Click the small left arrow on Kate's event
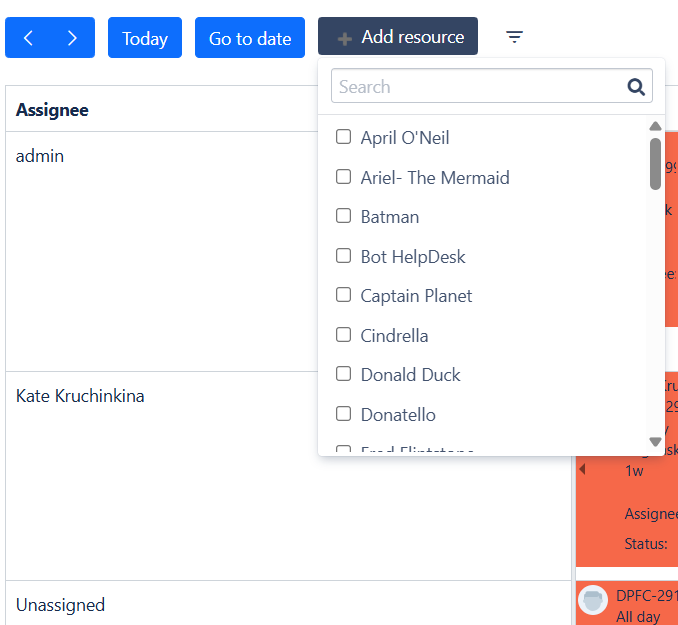This screenshot has width=678, height=625. tap(582, 469)
